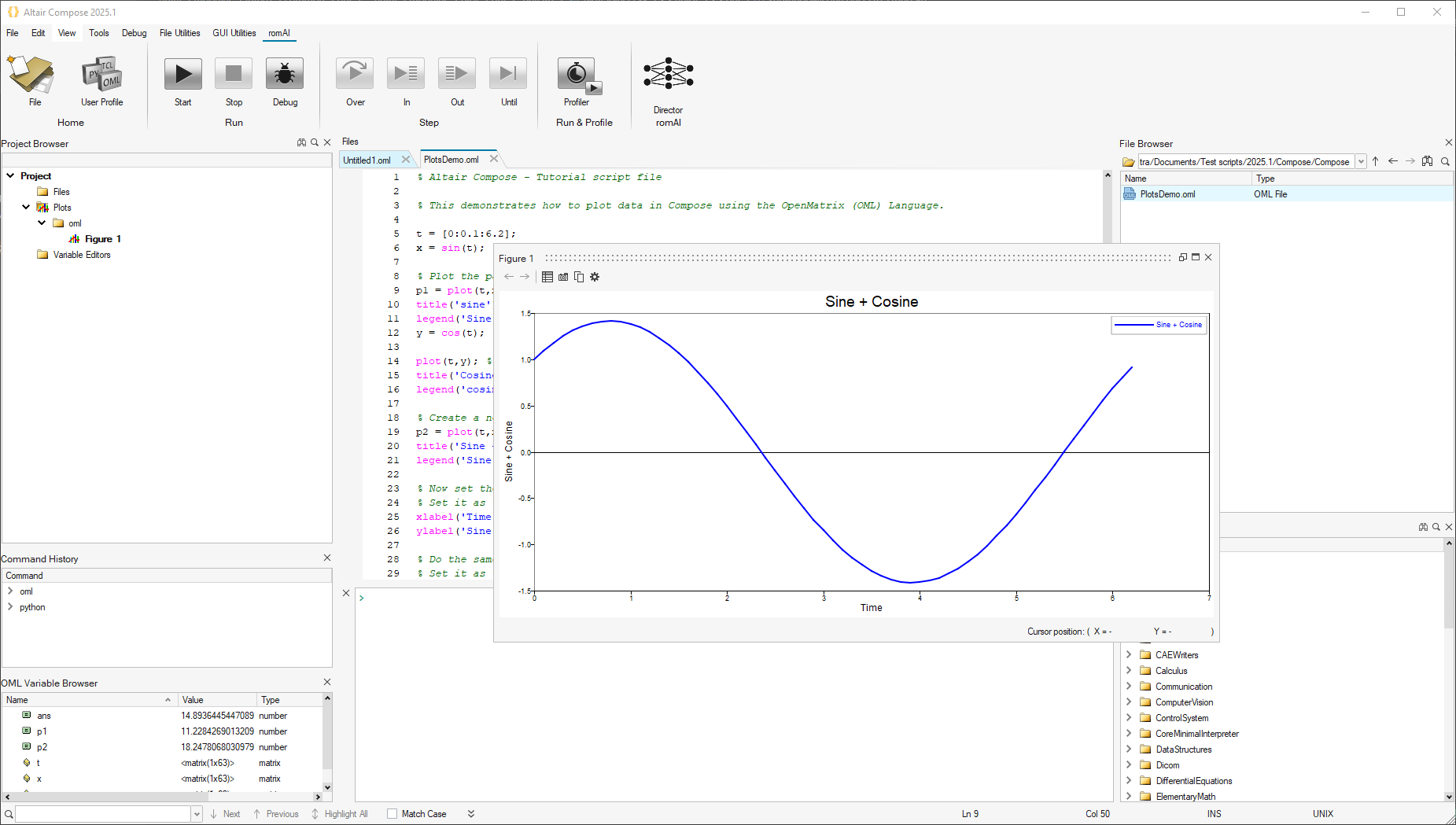Undock the Figure 1 window
Screen dimensions: 1456x825
[x=1182, y=257]
